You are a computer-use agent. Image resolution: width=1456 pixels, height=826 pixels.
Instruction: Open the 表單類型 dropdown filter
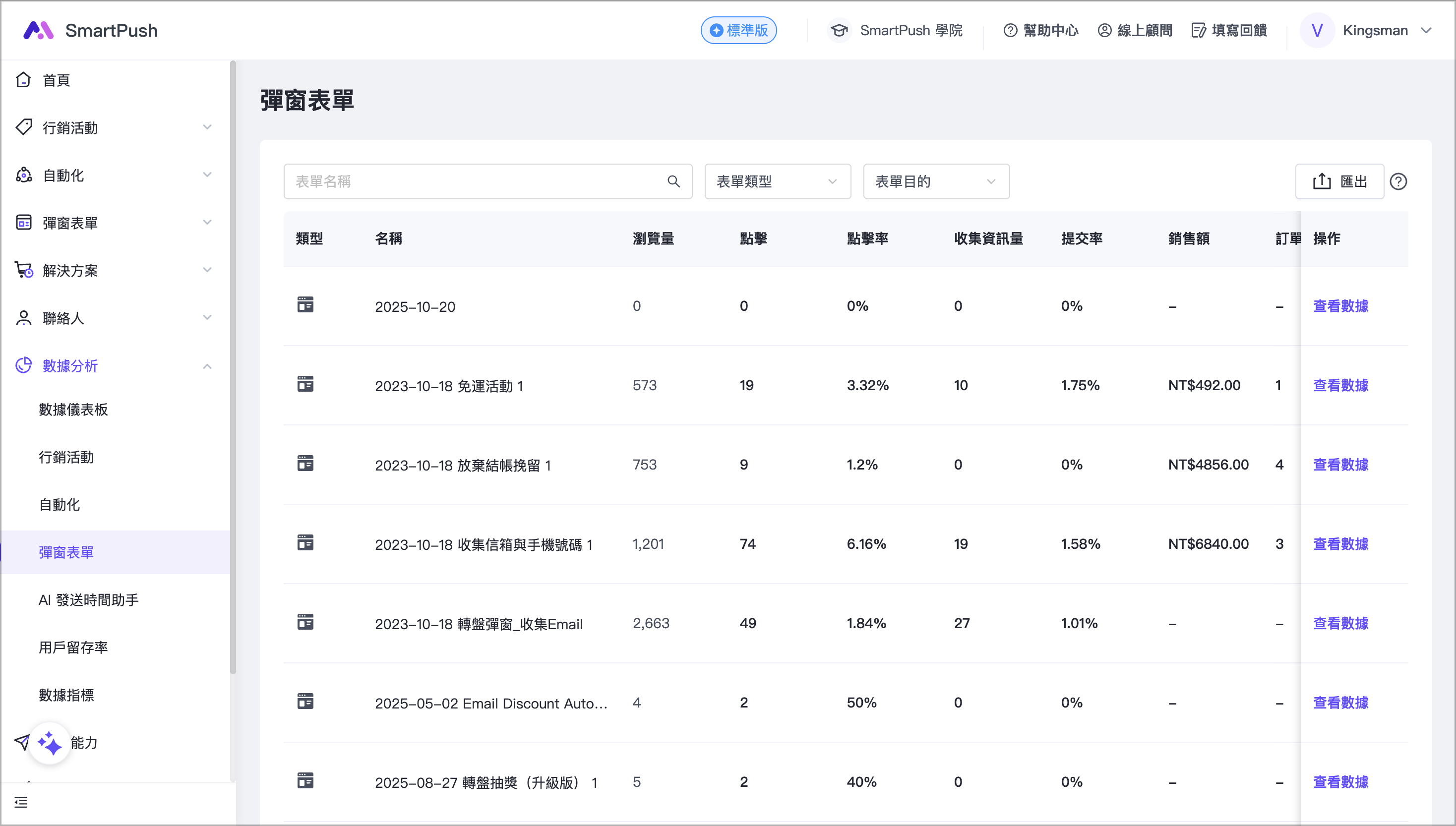777,181
